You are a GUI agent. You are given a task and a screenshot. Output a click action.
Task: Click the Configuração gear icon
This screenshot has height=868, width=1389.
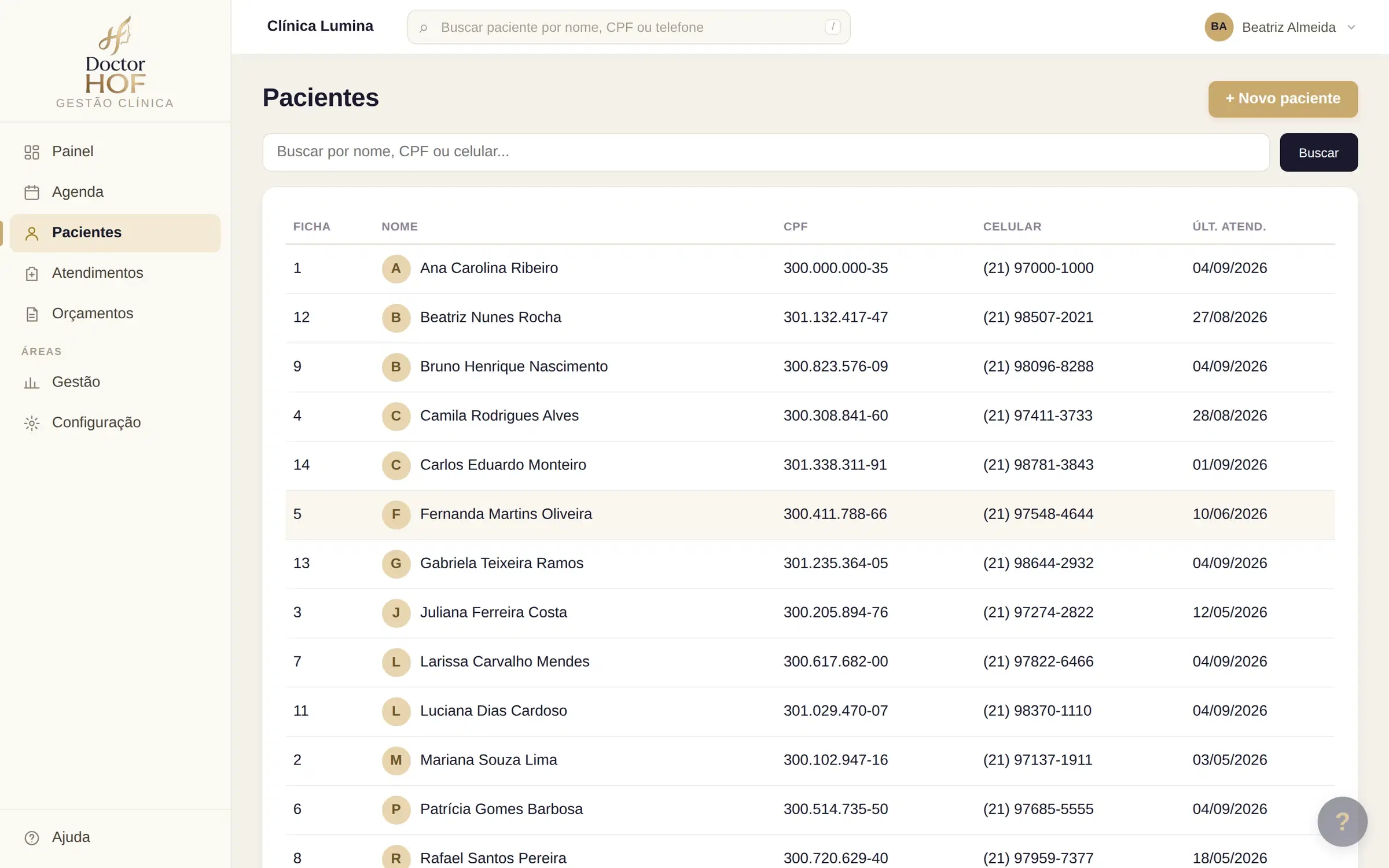(x=32, y=423)
